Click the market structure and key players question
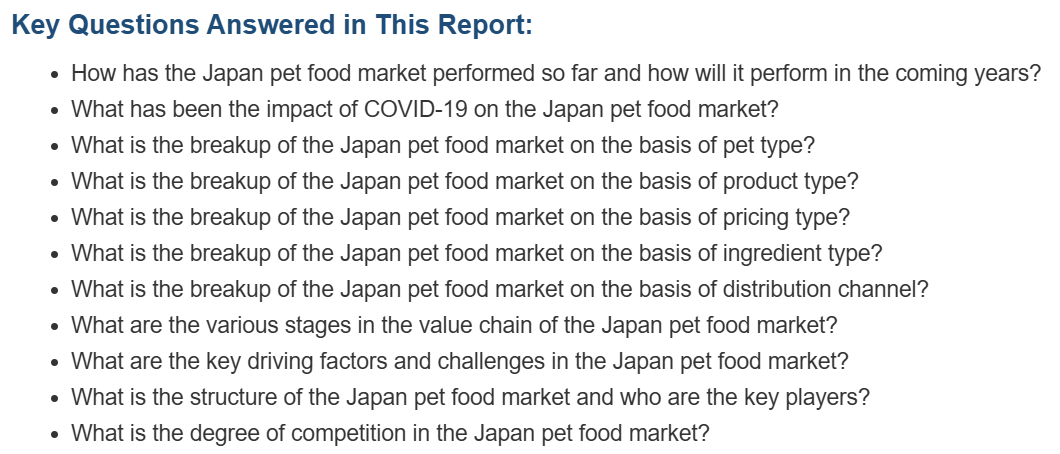 tap(471, 397)
